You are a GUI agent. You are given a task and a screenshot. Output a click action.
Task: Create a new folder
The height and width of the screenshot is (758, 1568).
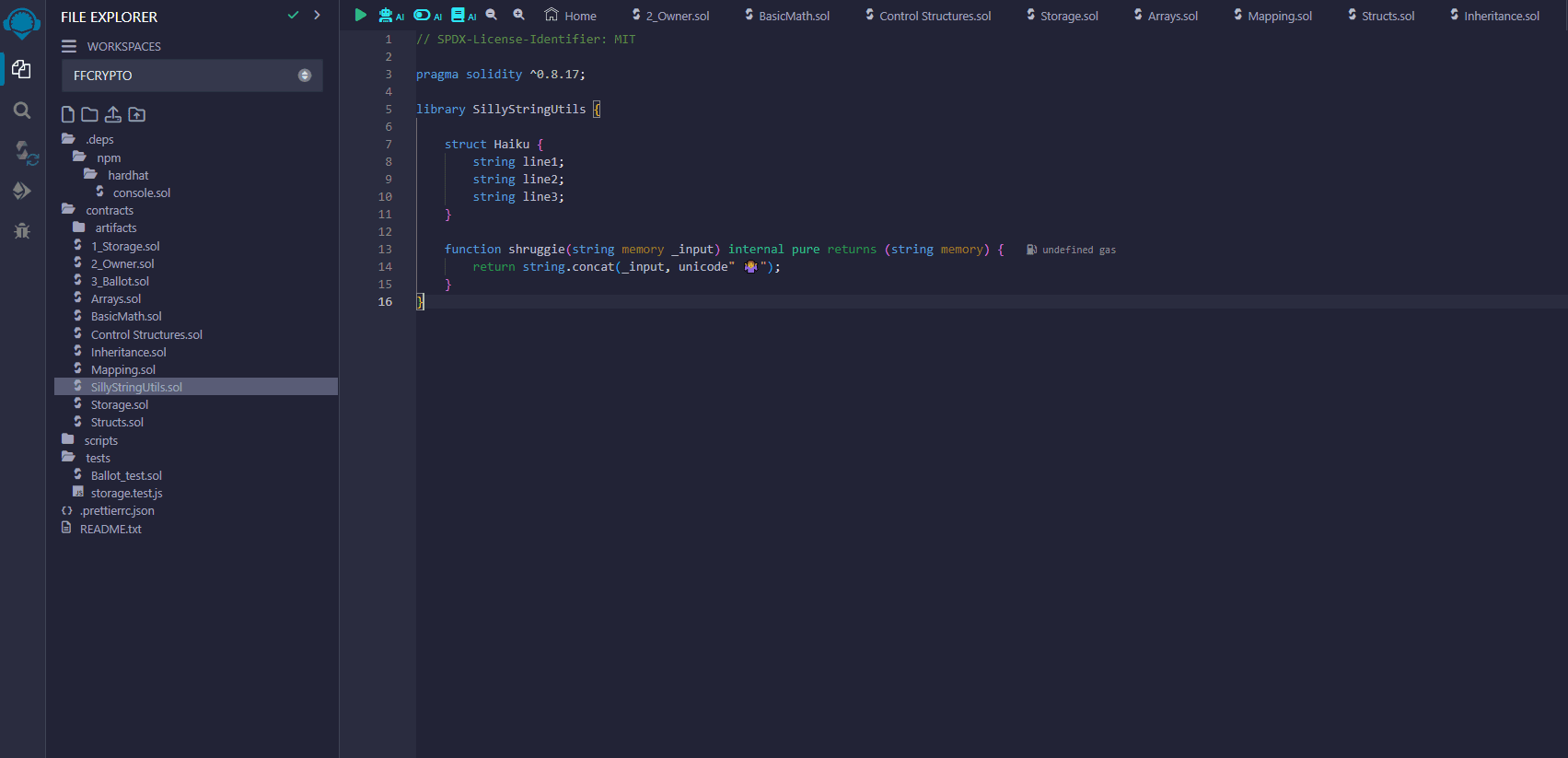(89, 114)
